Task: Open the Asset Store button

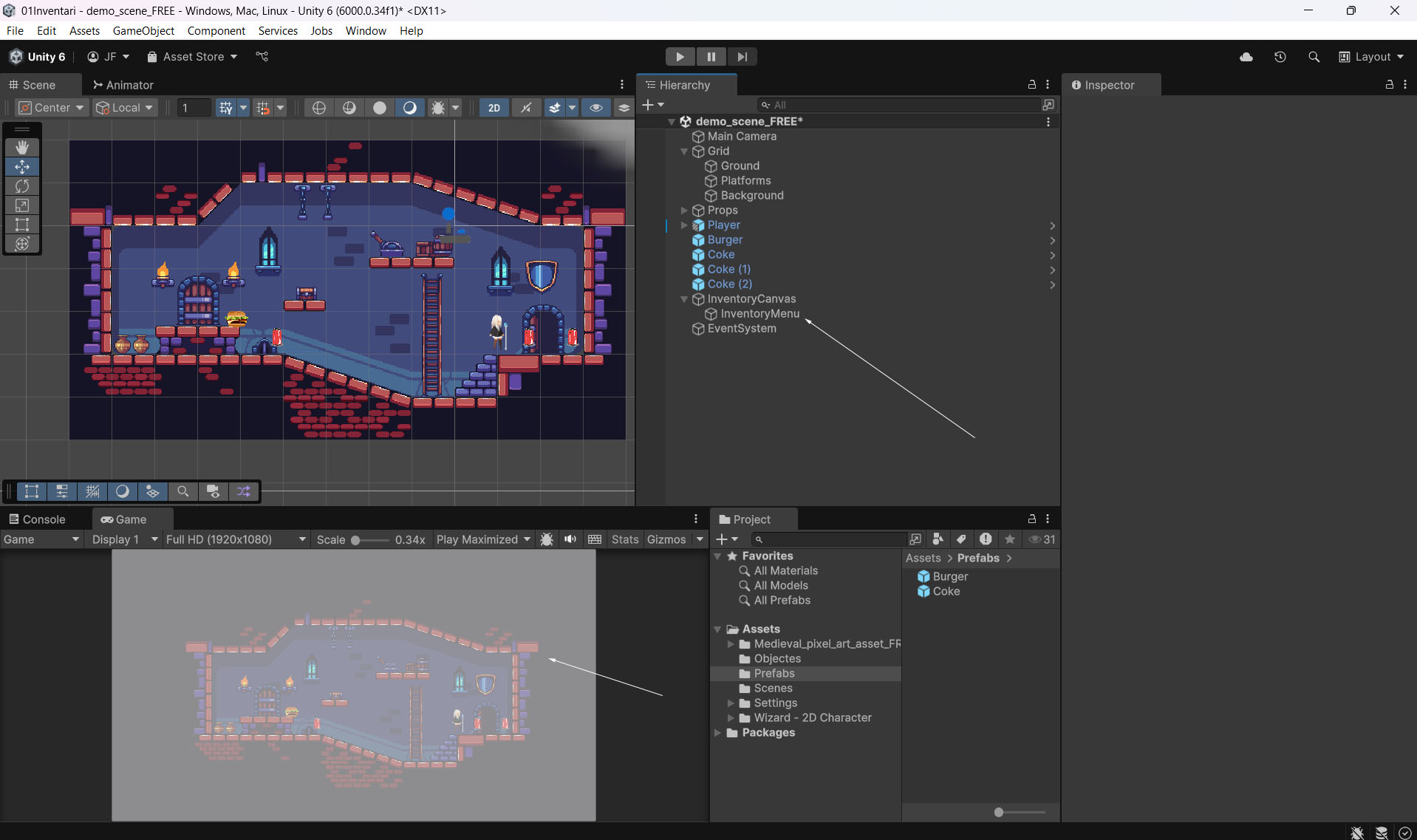Action: 192,57
